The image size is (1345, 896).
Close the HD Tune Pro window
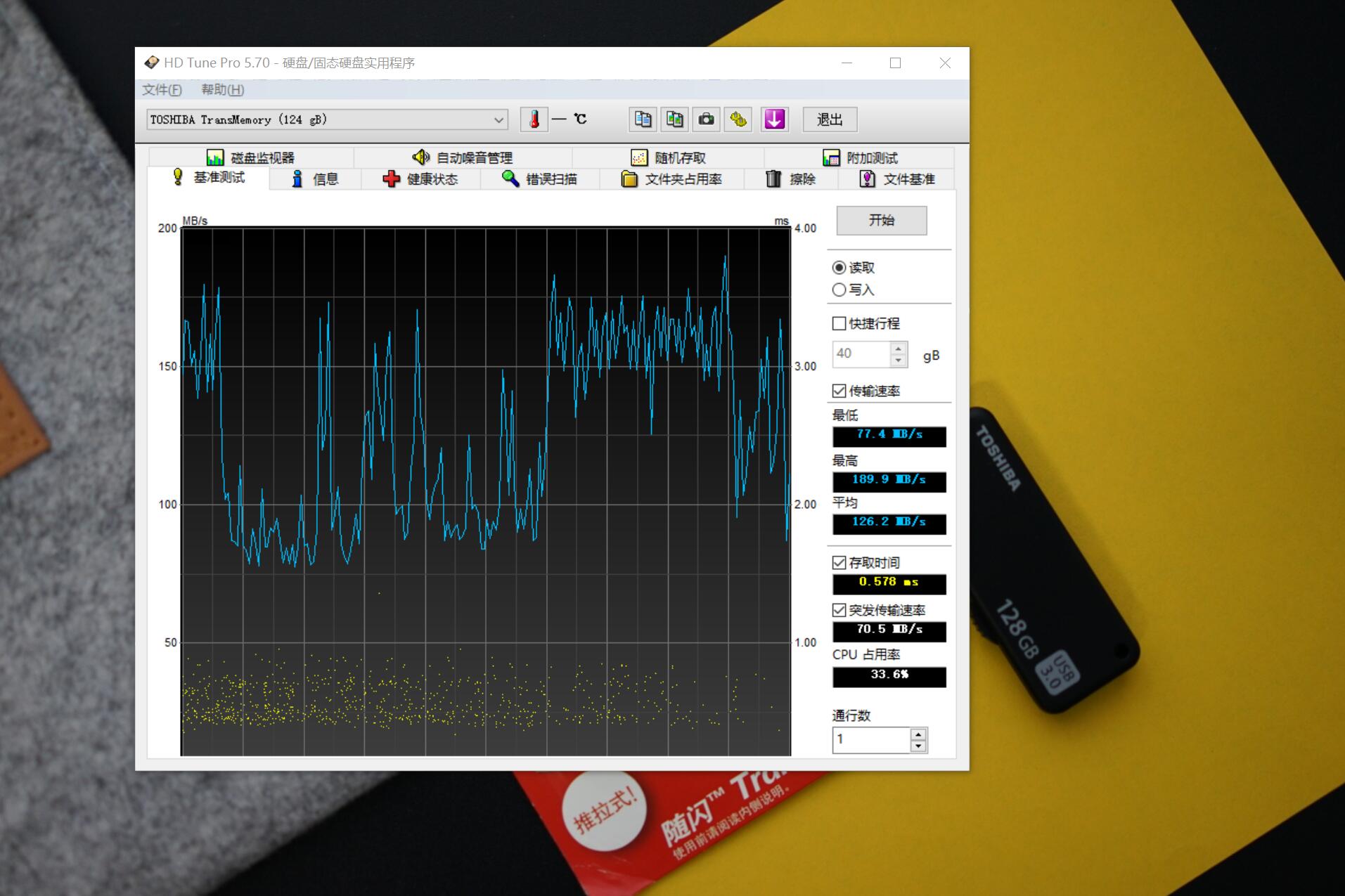[x=945, y=63]
